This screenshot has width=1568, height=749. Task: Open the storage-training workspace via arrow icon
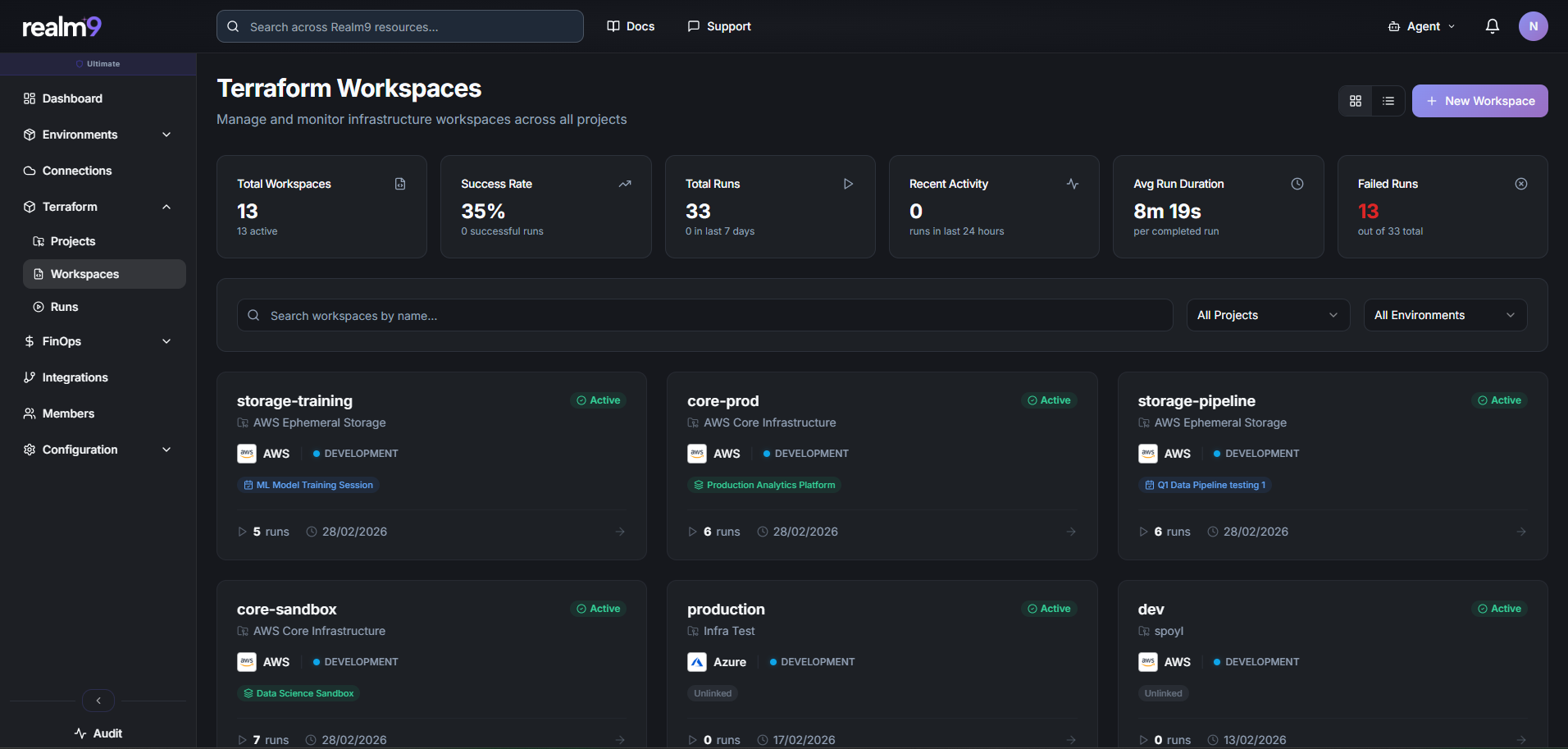620,531
